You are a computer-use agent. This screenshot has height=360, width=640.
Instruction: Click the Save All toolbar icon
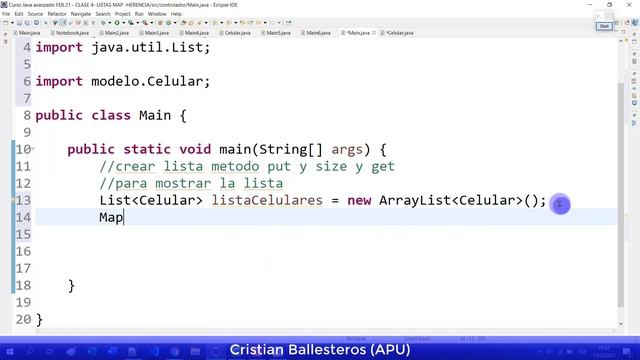point(27,23)
